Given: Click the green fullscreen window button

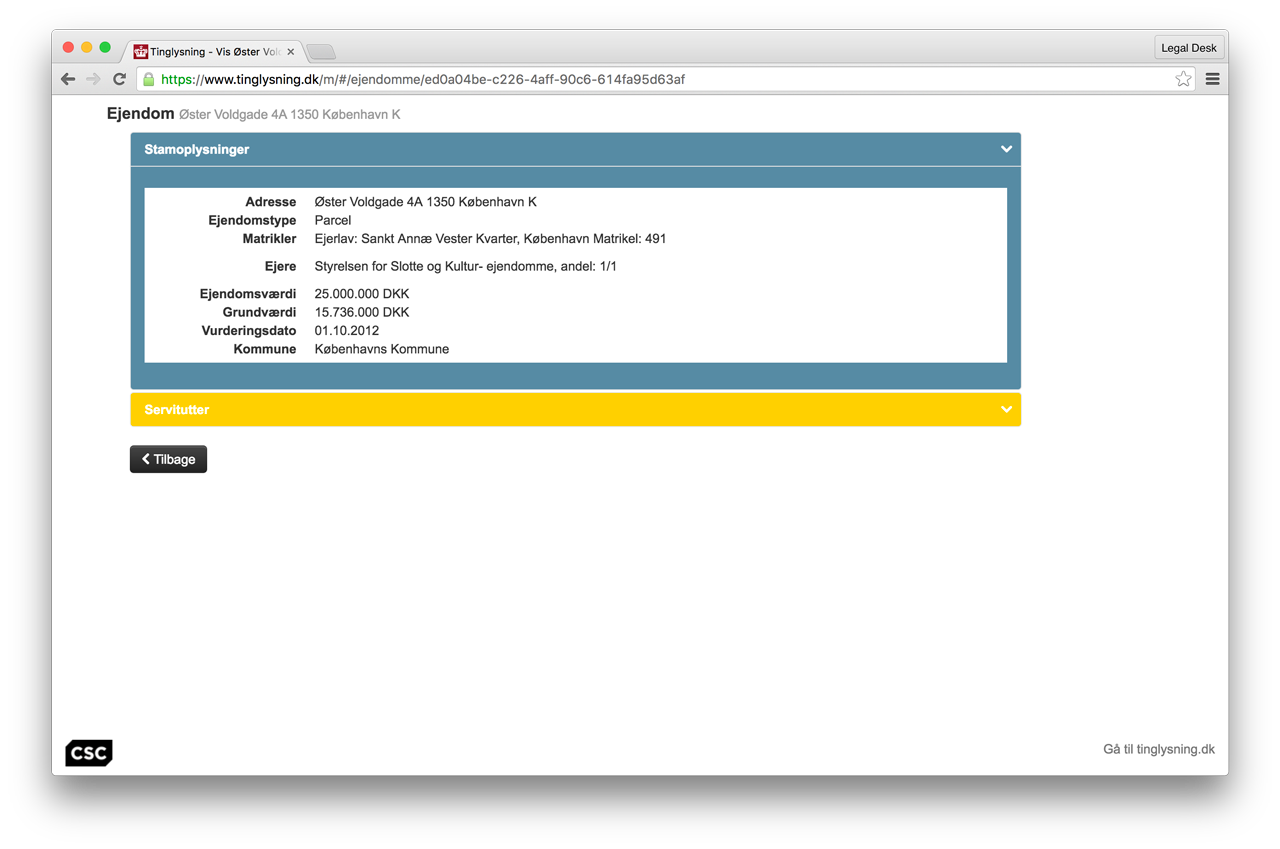Looking at the screenshot, I should pyautogui.click(x=104, y=47).
